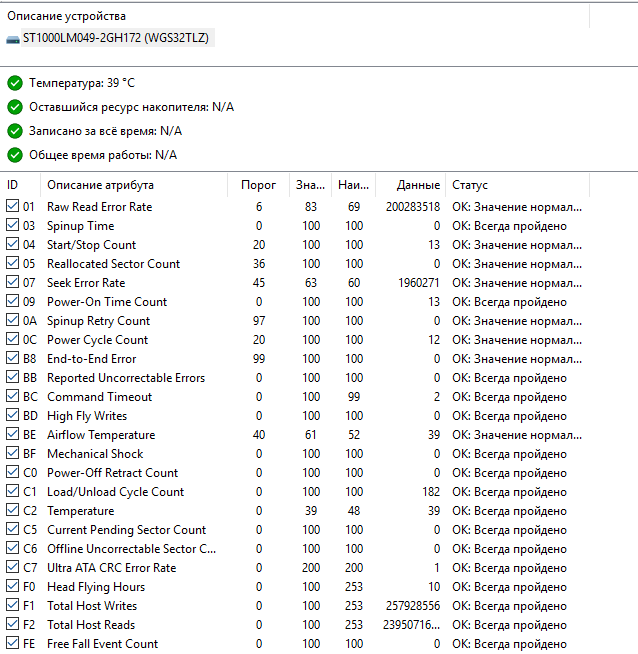This screenshot has height=654, width=638.
Task: Click Оставшийся ресурс накопителя: N/A line
Action: pos(131,107)
